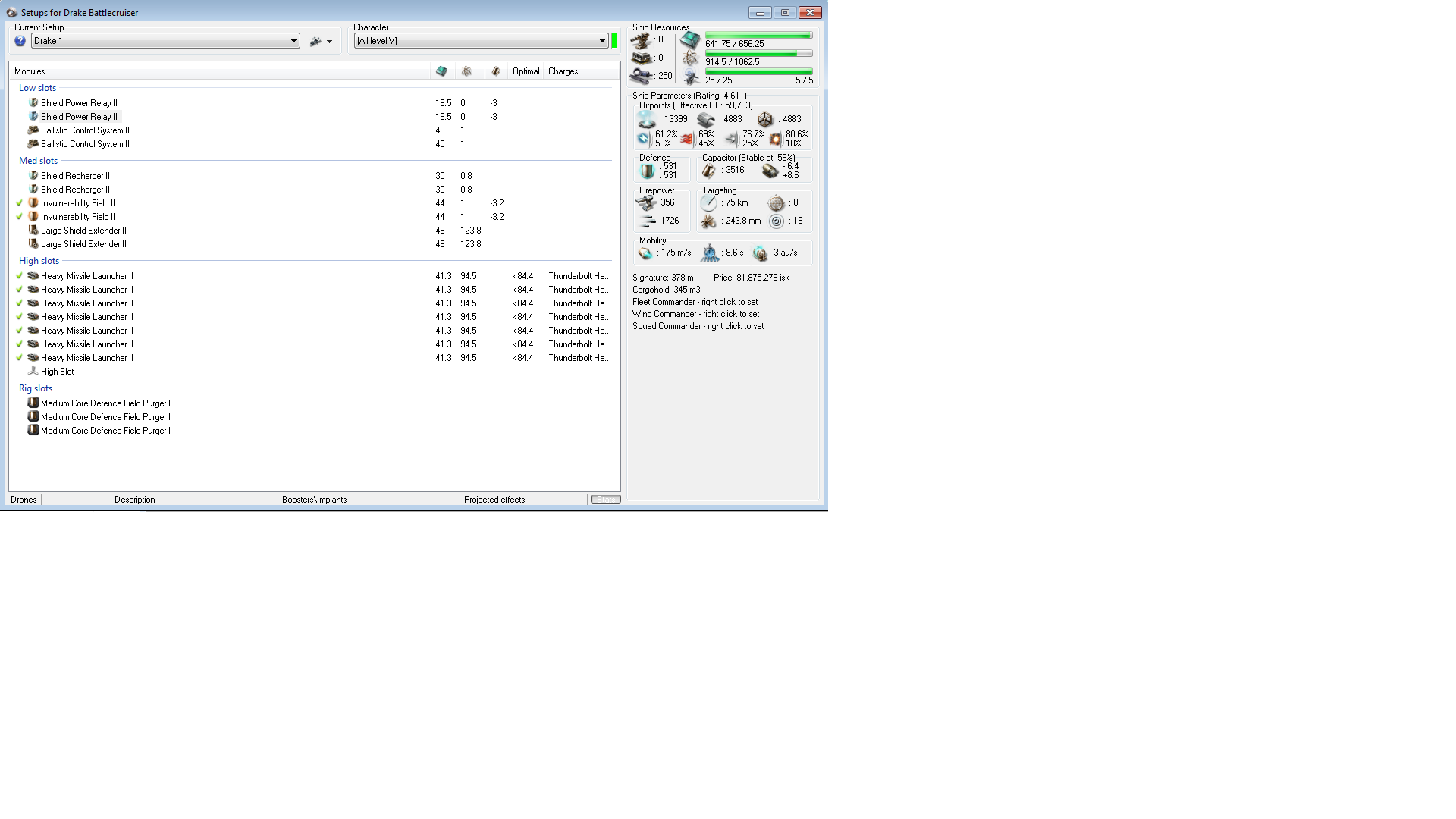The image size is (1456, 819).
Task: Click the calibration icon showing 250
Action: pos(642,76)
